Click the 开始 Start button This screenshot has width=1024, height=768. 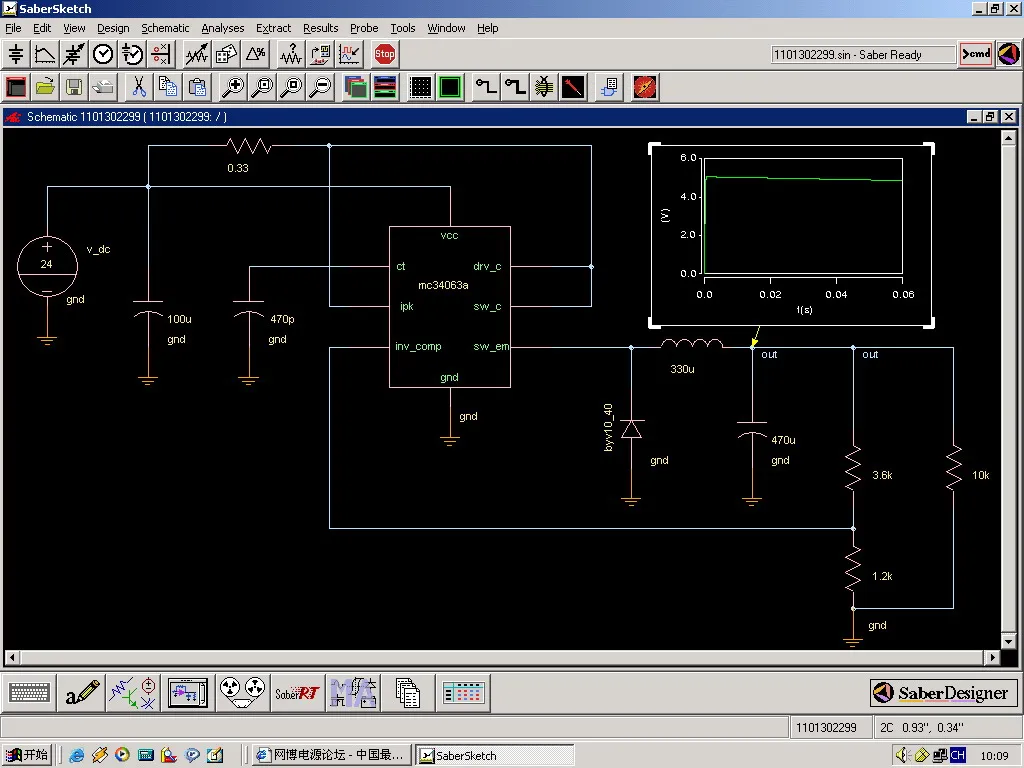[27, 755]
